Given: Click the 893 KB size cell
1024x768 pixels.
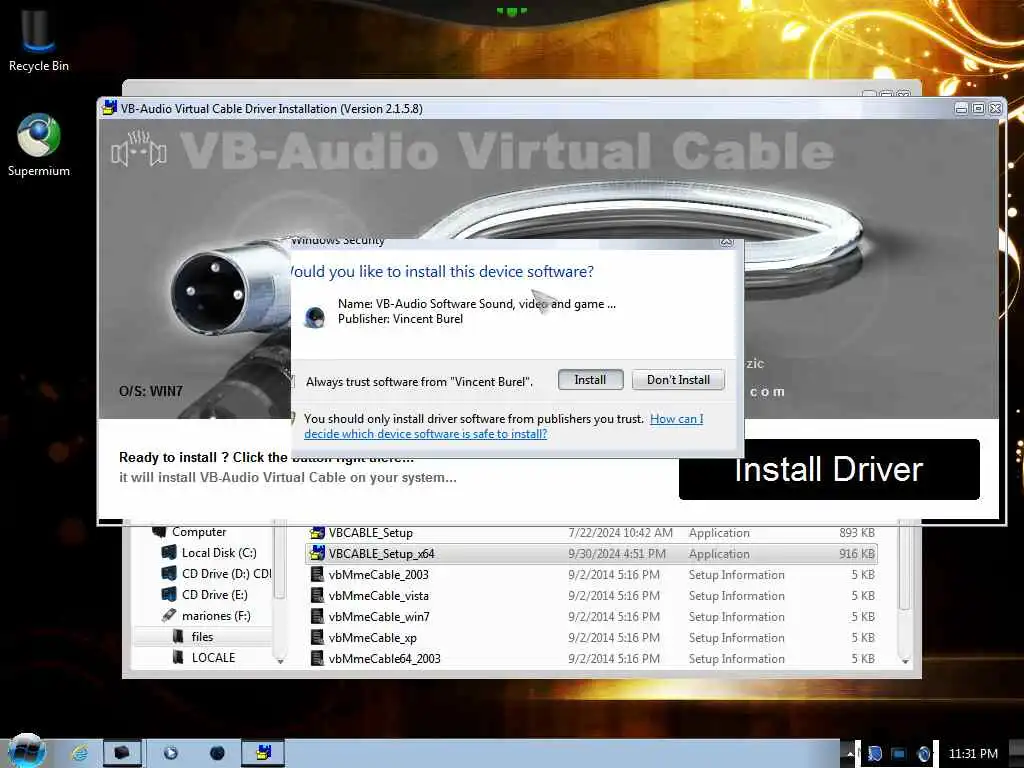Looking at the screenshot, I should pyautogui.click(x=857, y=533).
